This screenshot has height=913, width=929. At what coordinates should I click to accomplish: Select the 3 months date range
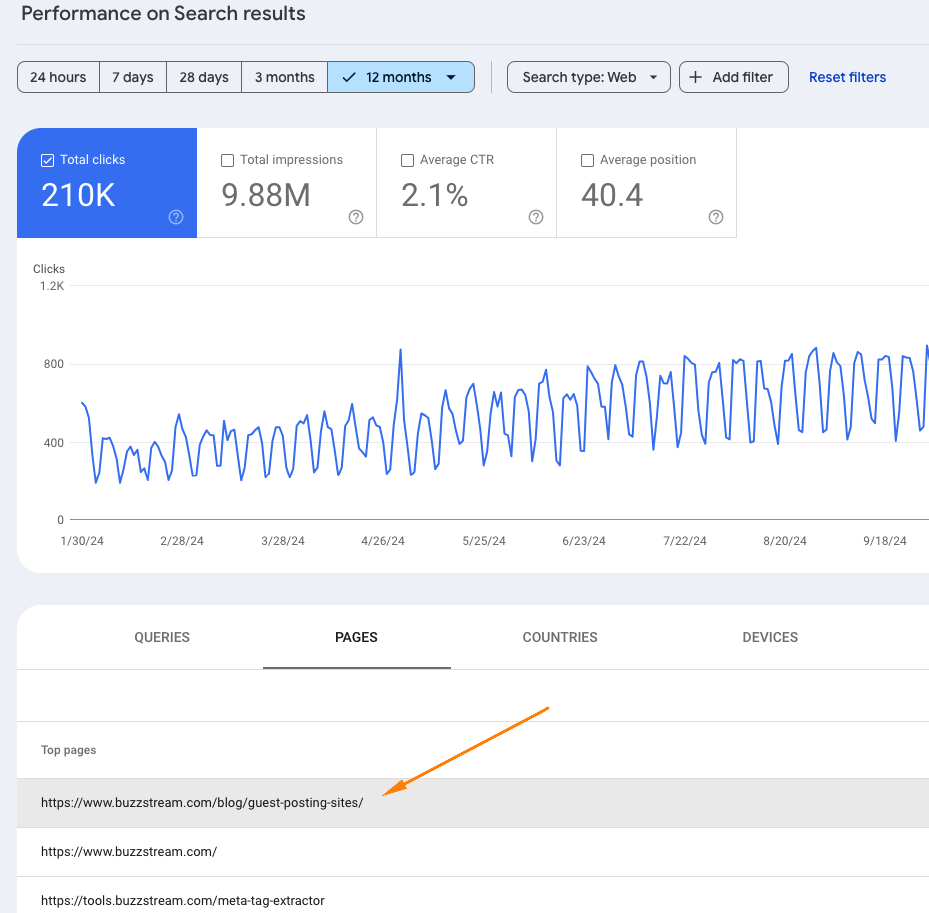(x=284, y=77)
